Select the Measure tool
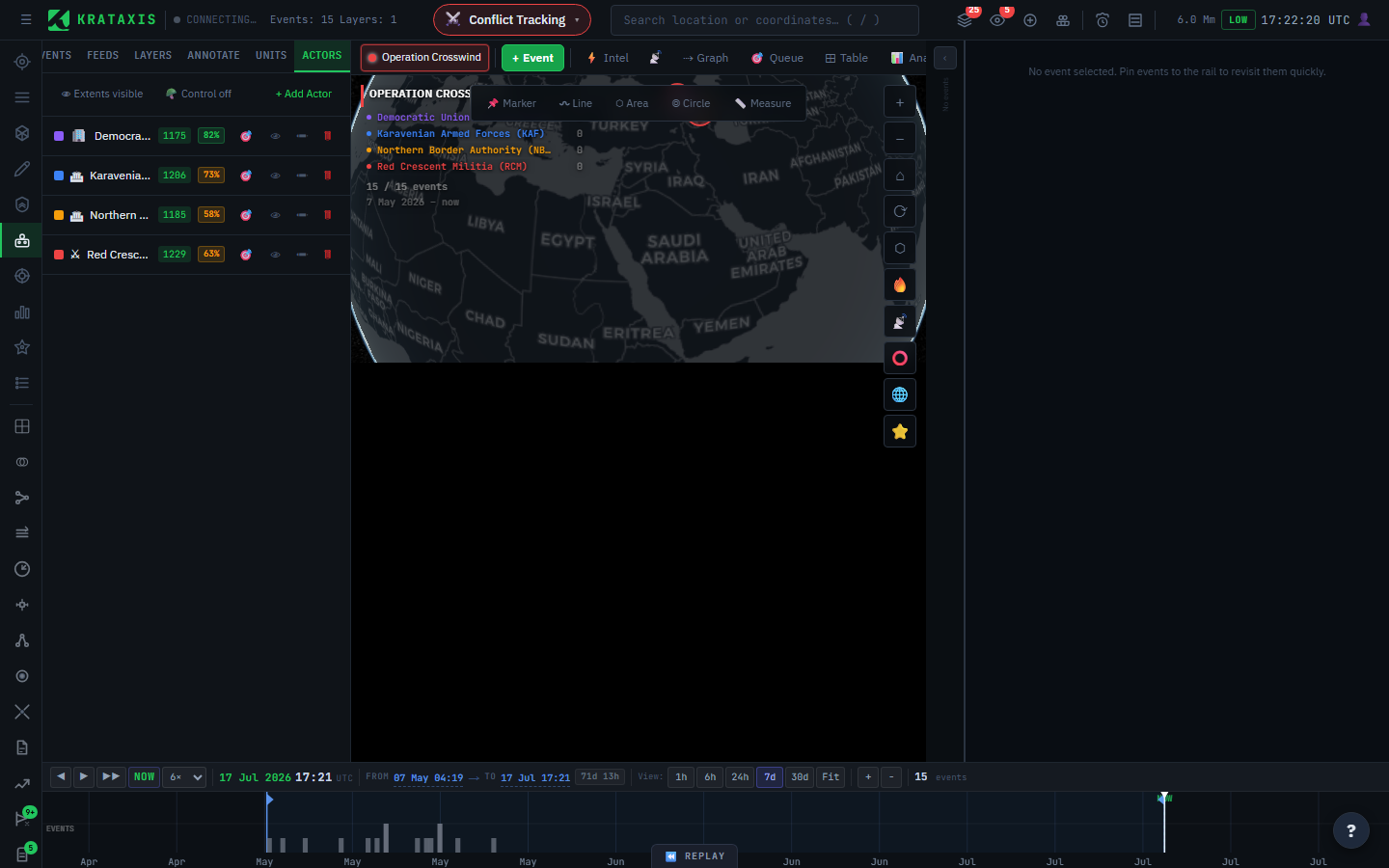Image resolution: width=1389 pixels, height=868 pixels. [762, 103]
